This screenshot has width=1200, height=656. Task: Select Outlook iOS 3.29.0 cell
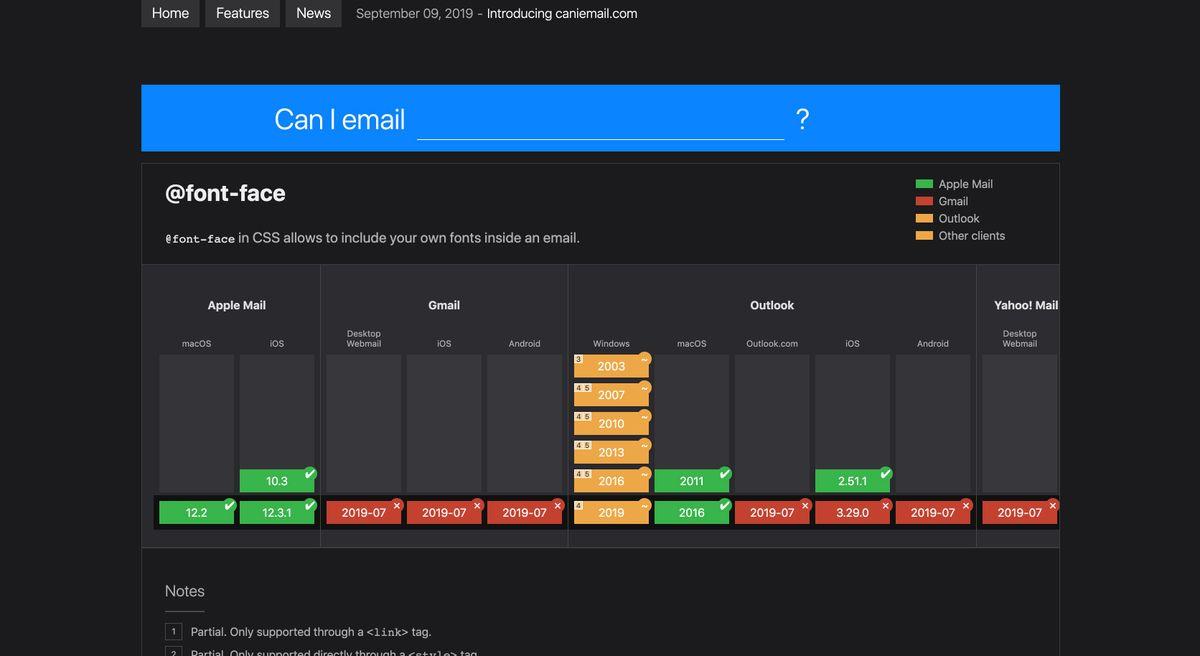(852, 512)
